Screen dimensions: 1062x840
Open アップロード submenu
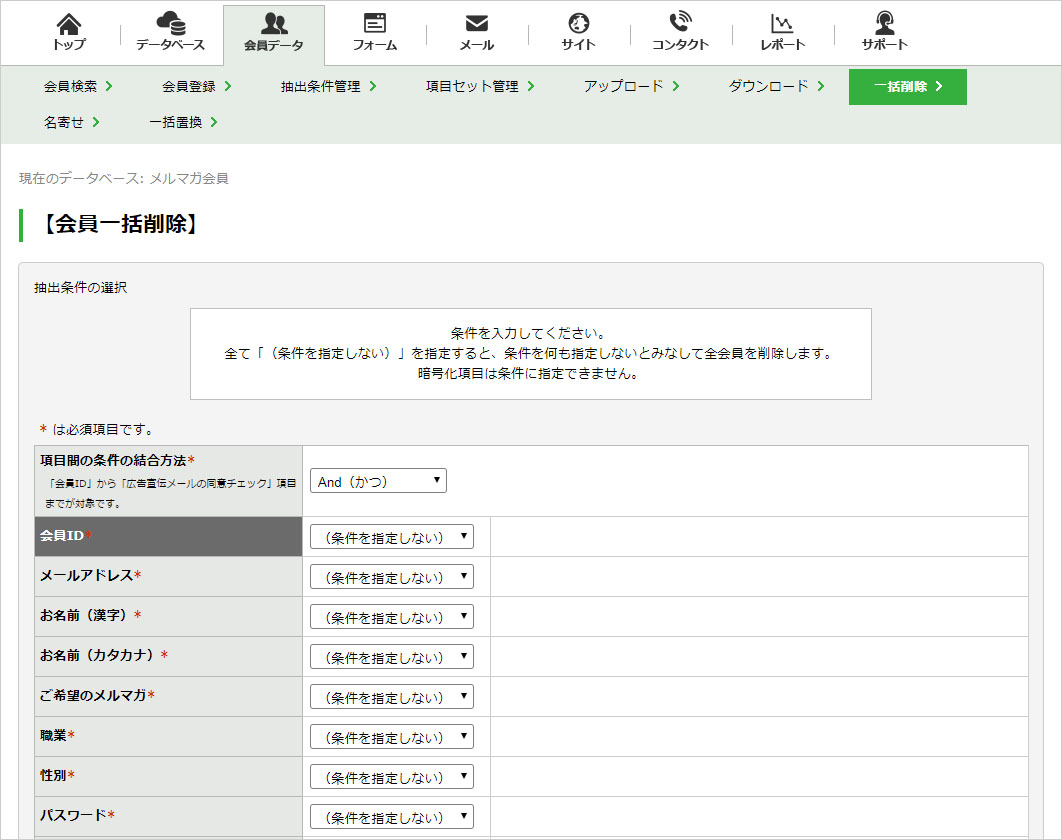[631, 87]
